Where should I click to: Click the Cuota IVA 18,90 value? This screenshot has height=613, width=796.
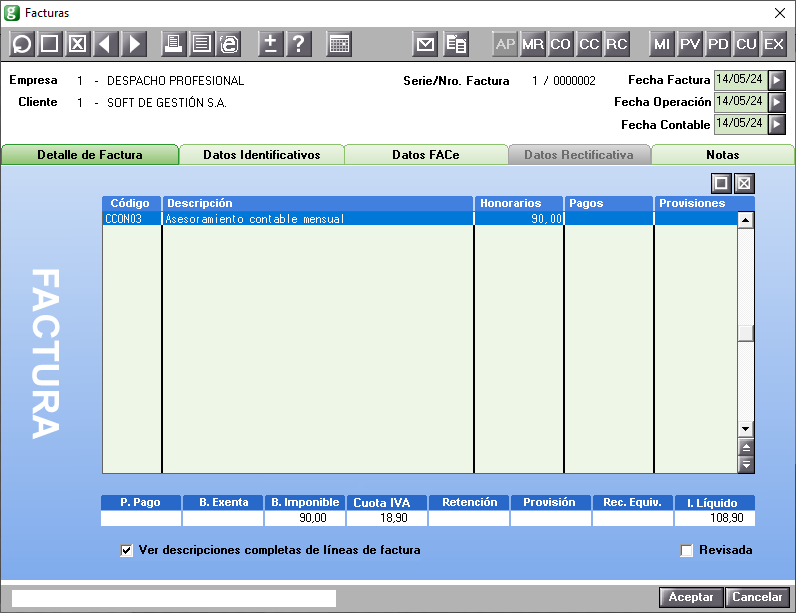[387, 518]
